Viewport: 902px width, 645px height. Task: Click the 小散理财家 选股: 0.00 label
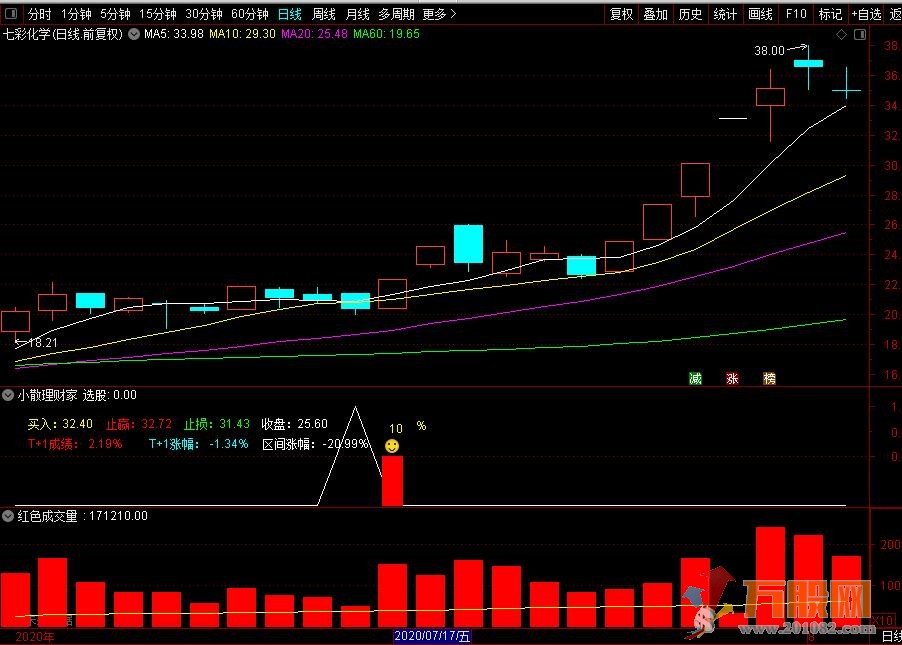point(77,395)
